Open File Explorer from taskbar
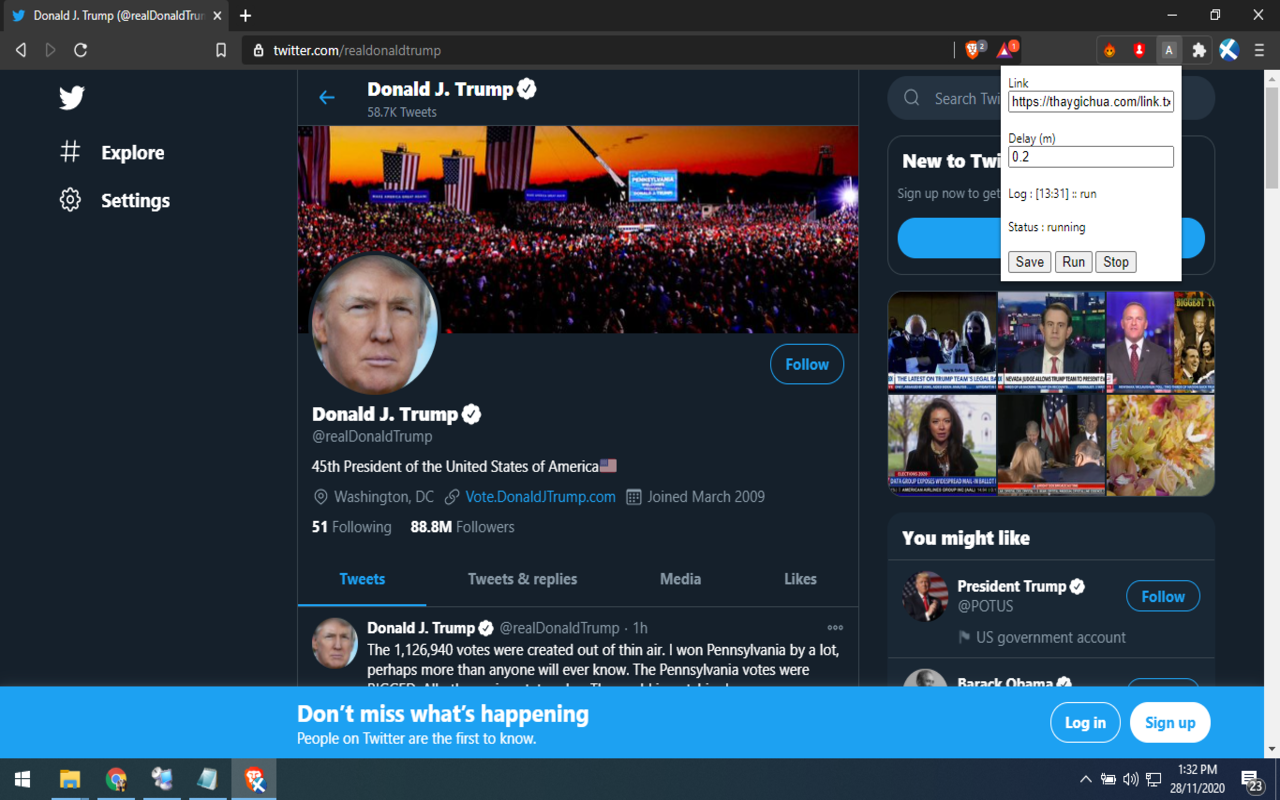The width and height of the screenshot is (1280, 800). (x=70, y=779)
